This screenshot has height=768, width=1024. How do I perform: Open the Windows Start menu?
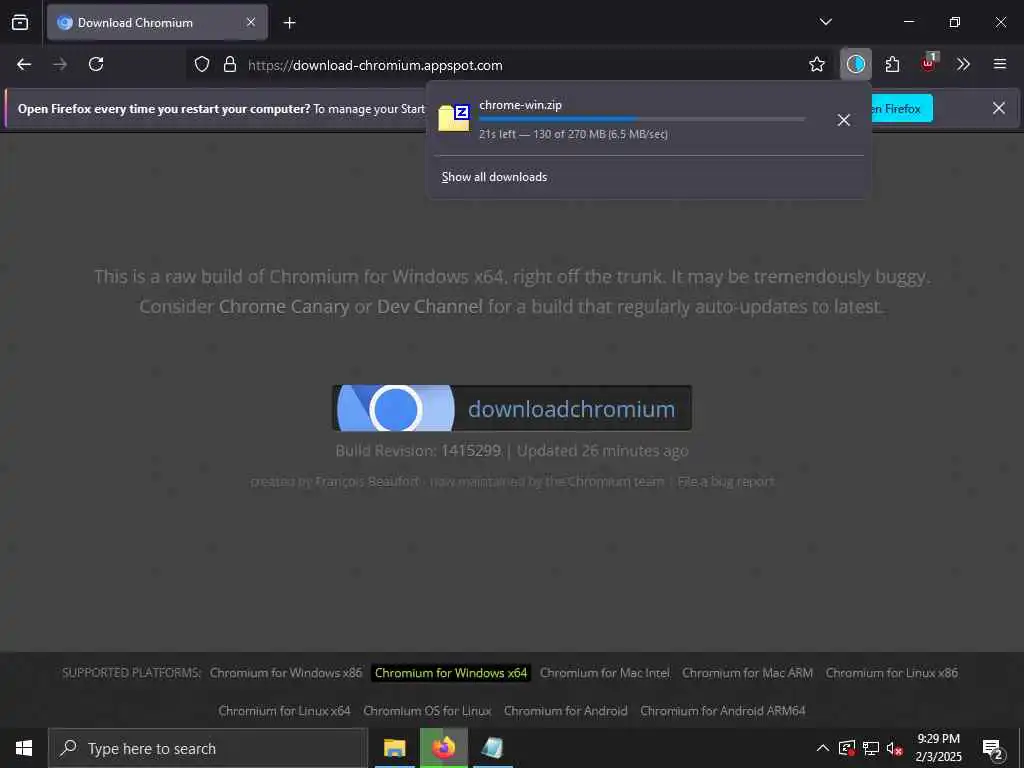24,748
